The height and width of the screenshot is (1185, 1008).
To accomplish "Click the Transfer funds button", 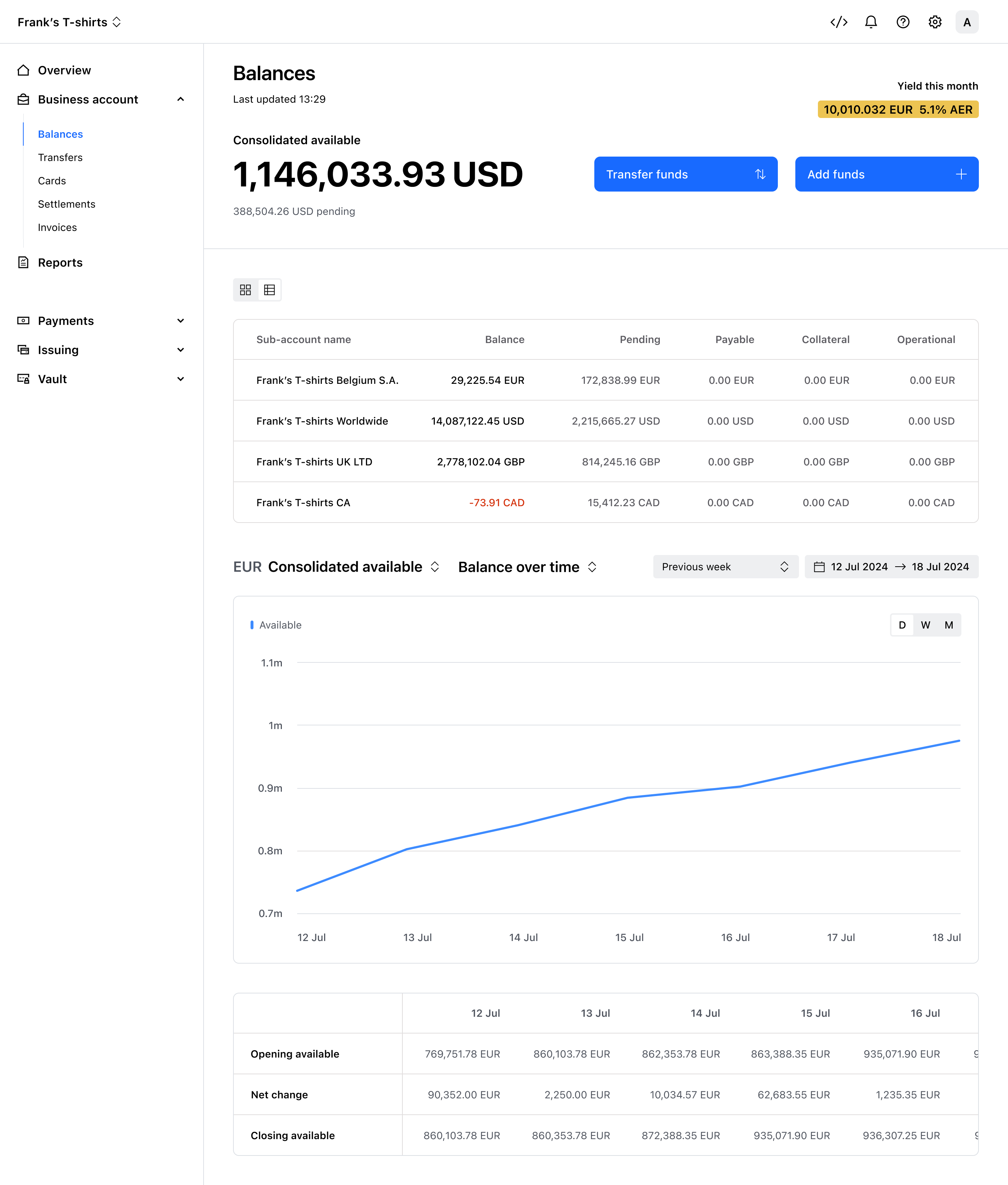I will click(686, 174).
